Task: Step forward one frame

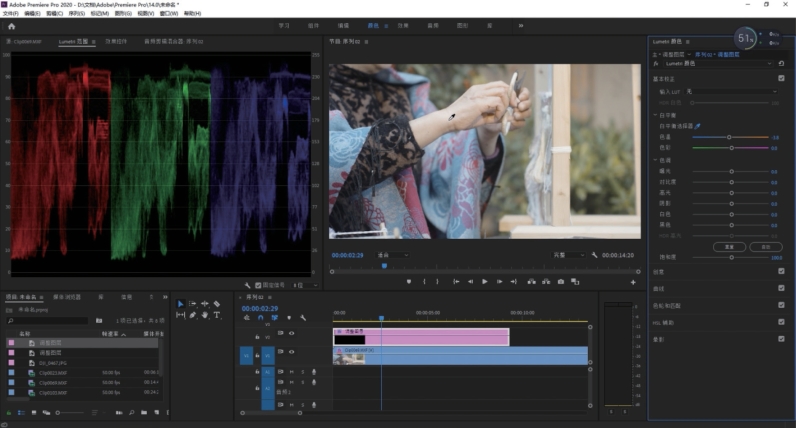Action: point(500,282)
